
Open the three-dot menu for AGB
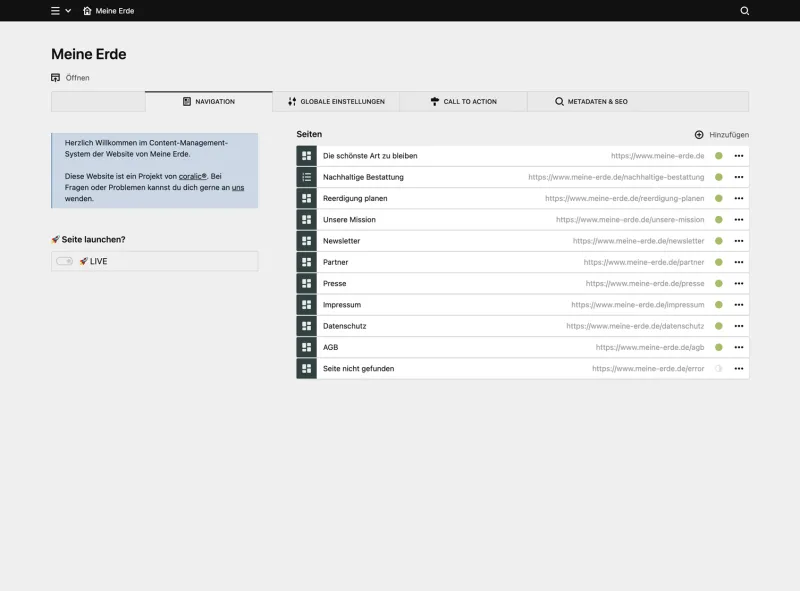click(738, 346)
